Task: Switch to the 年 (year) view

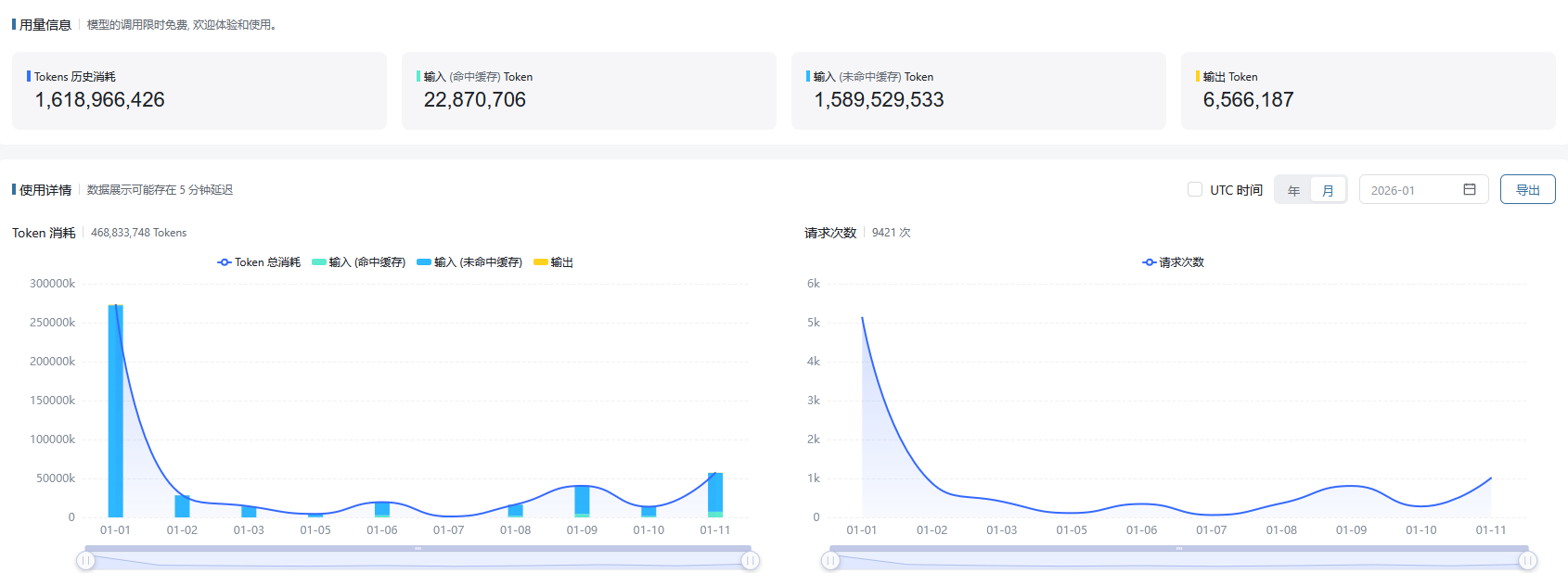Action: [1293, 190]
